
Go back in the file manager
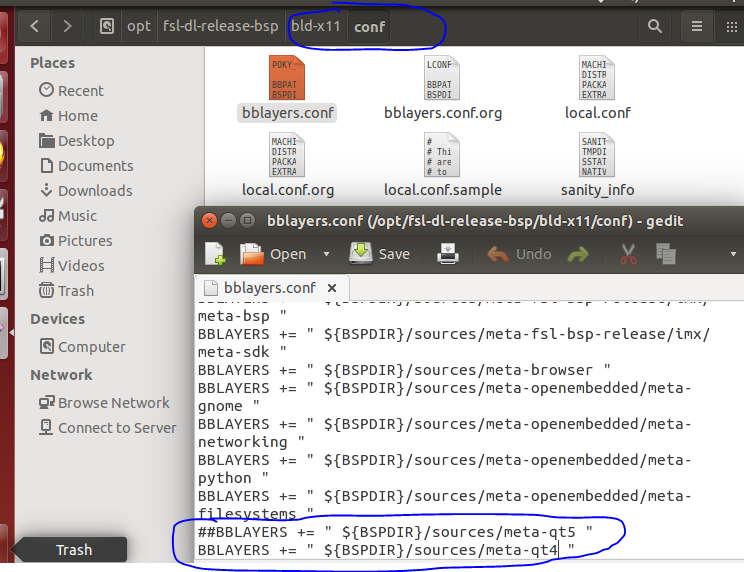35,26
